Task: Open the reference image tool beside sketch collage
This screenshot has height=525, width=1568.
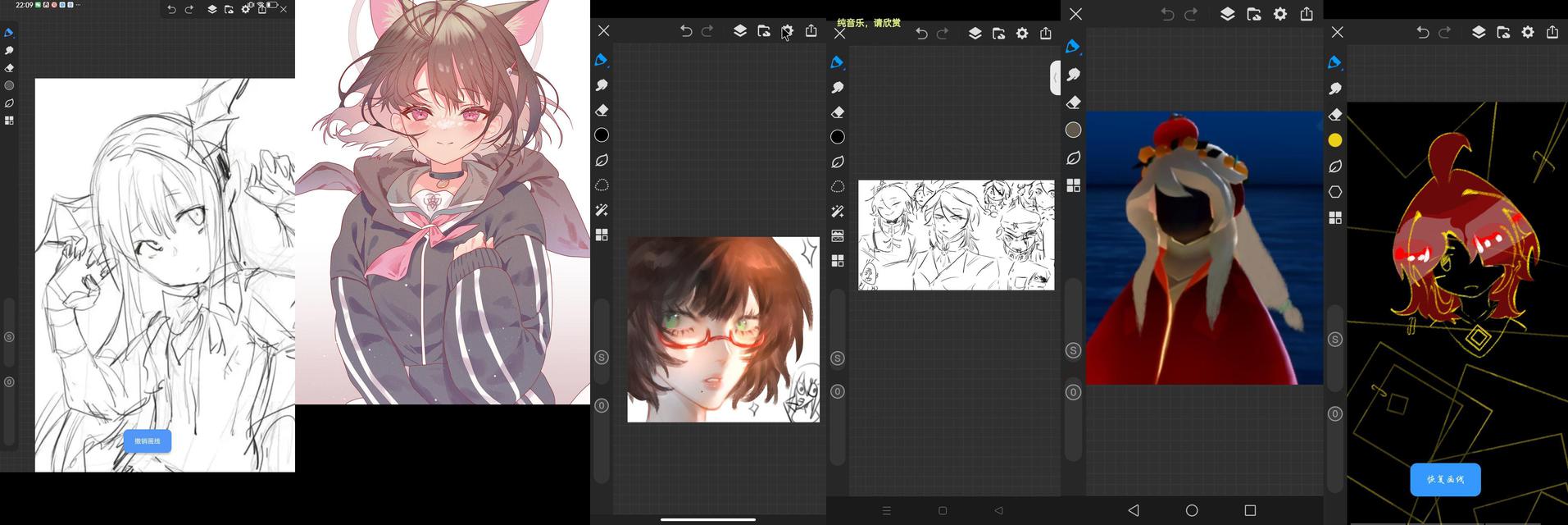Action: pyautogui.click(x=838, y=236)
